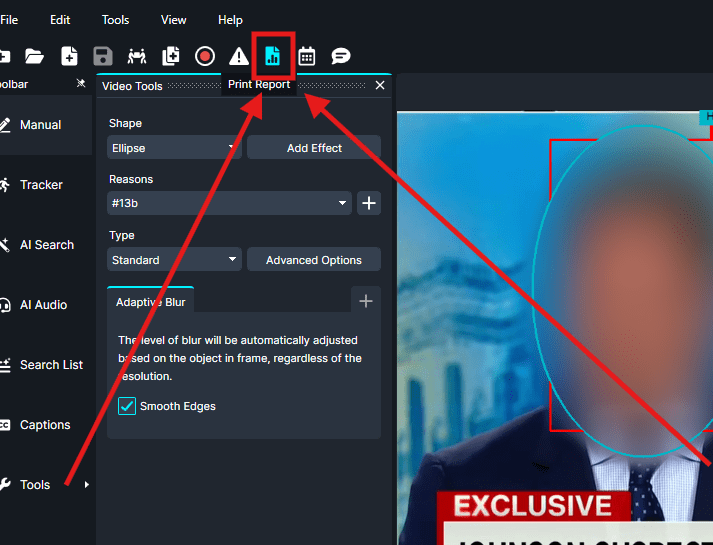Click the people group icon
Screen dimensions: 713x545
(137, 56)
